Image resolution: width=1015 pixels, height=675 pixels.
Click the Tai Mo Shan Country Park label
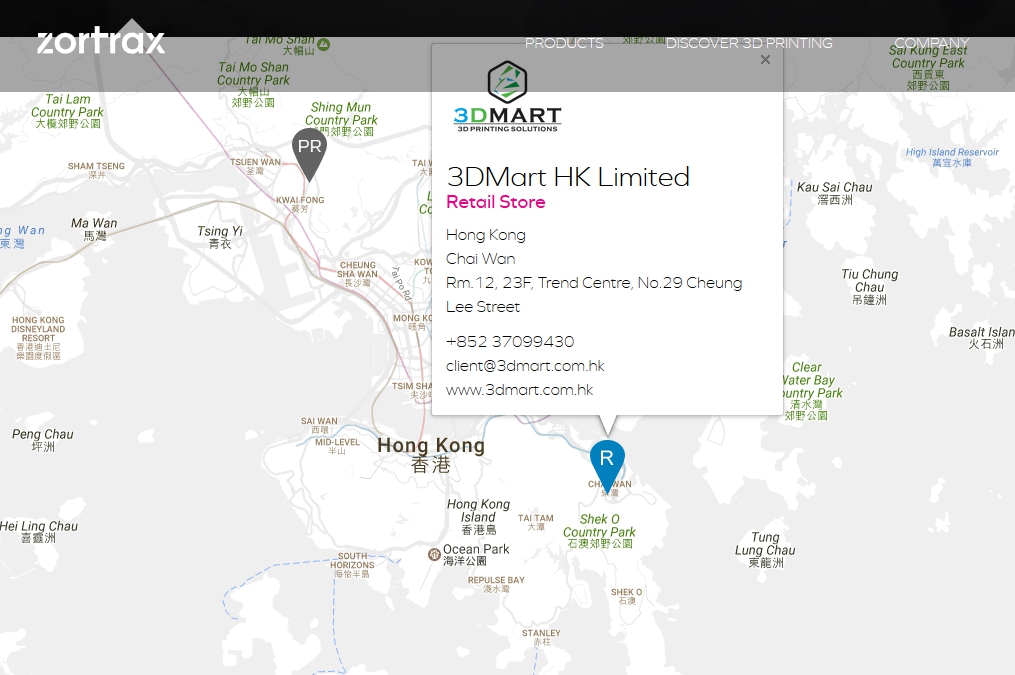[253, 84]
